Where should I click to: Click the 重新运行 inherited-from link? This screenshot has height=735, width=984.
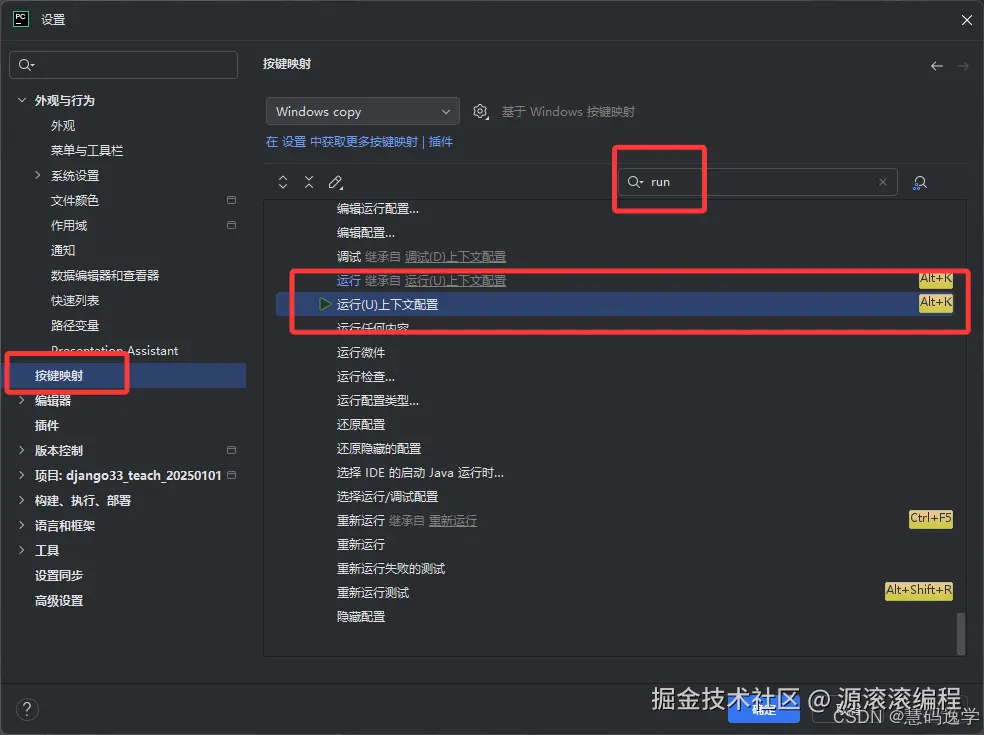click(452, 520)
